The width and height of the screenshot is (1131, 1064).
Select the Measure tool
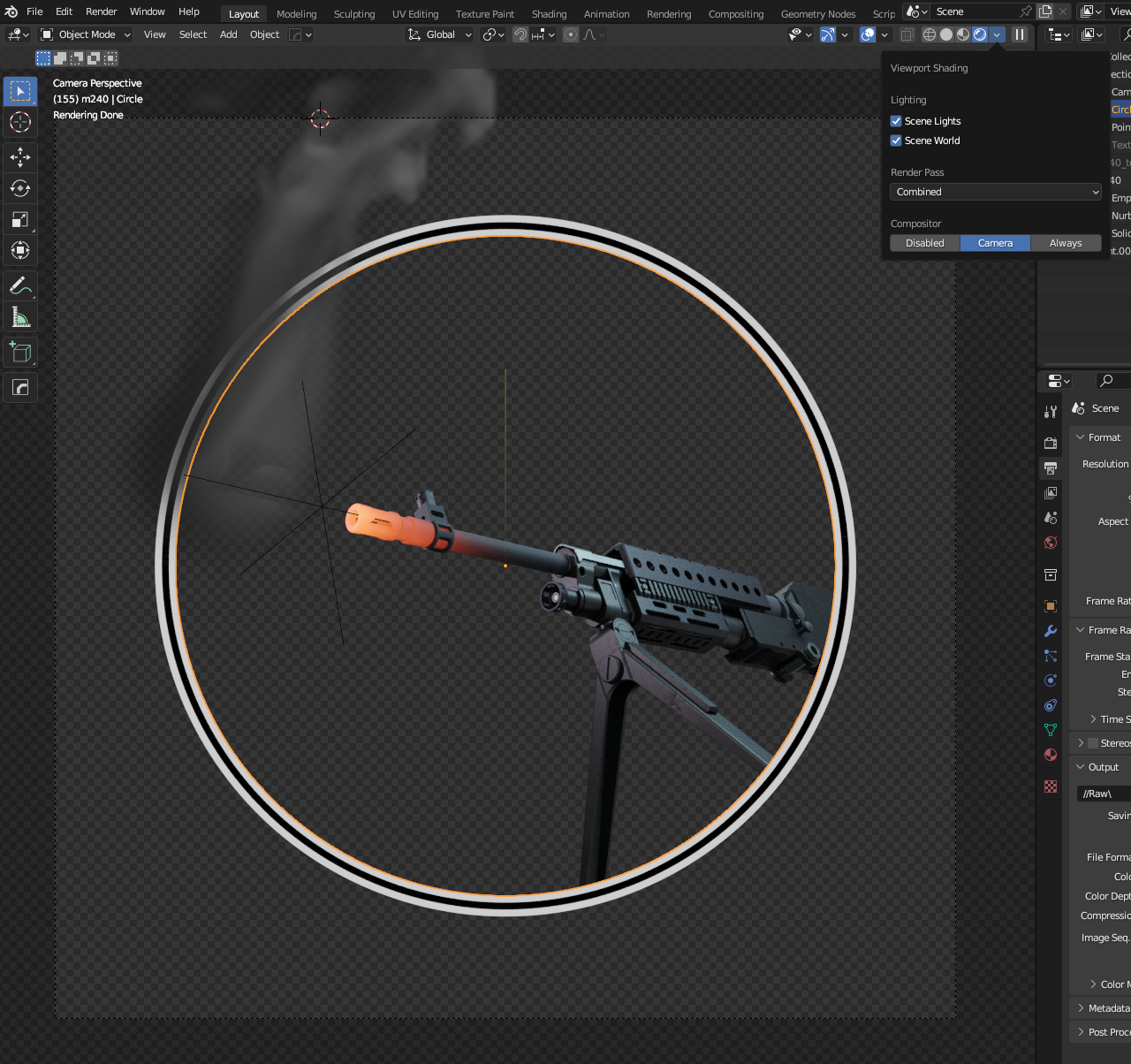click(20, 316)
